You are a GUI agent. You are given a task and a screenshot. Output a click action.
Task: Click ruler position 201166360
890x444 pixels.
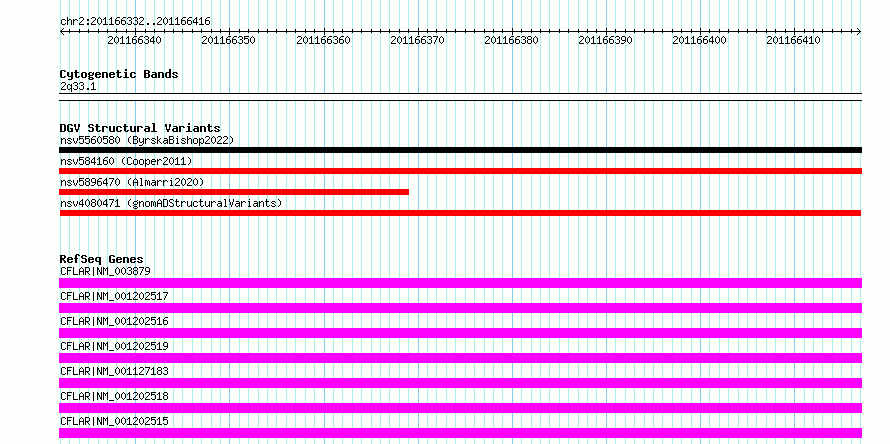pos(323,40)
